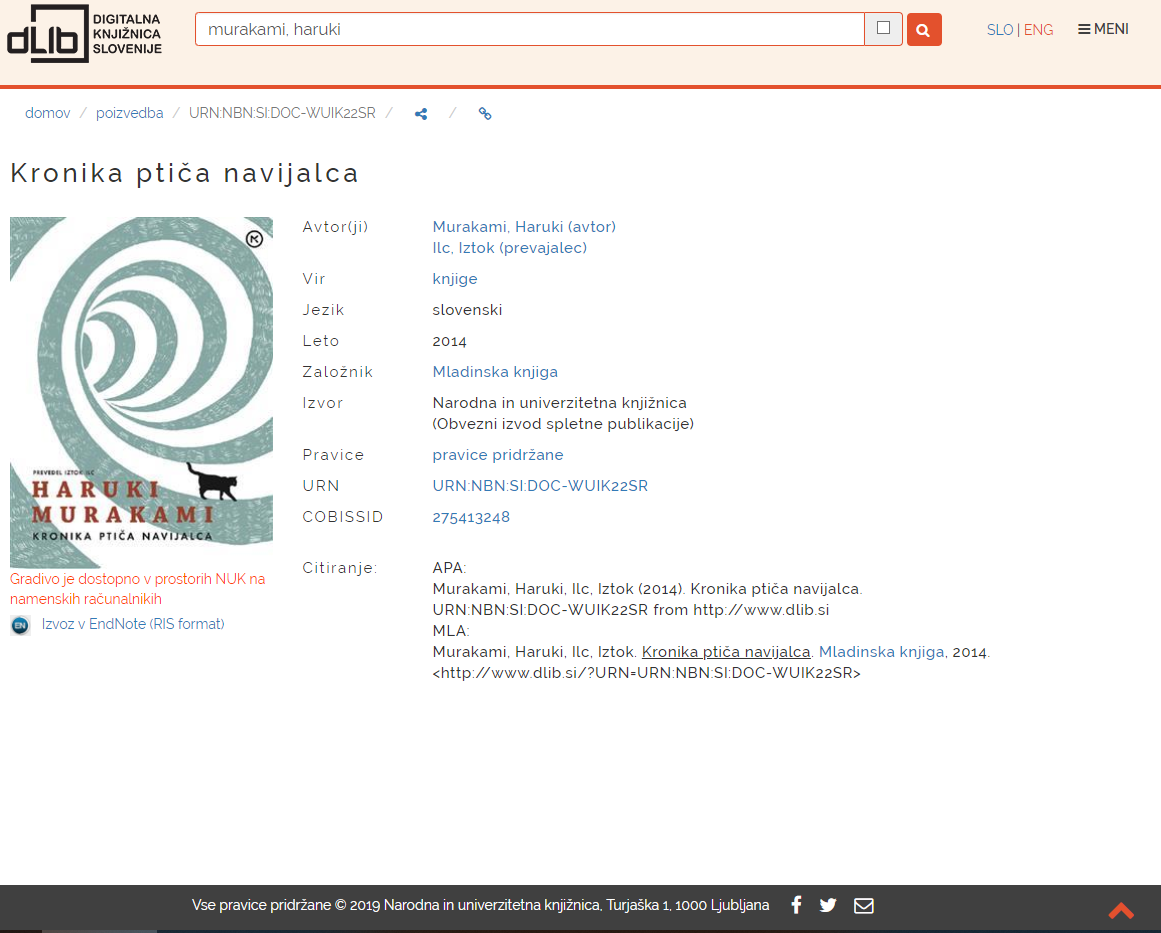The width and height of the screenshot is (1161, 933).
Task: Click the Narodna in univerzitetna knjižnica source text
Action: tap(560, 403)
